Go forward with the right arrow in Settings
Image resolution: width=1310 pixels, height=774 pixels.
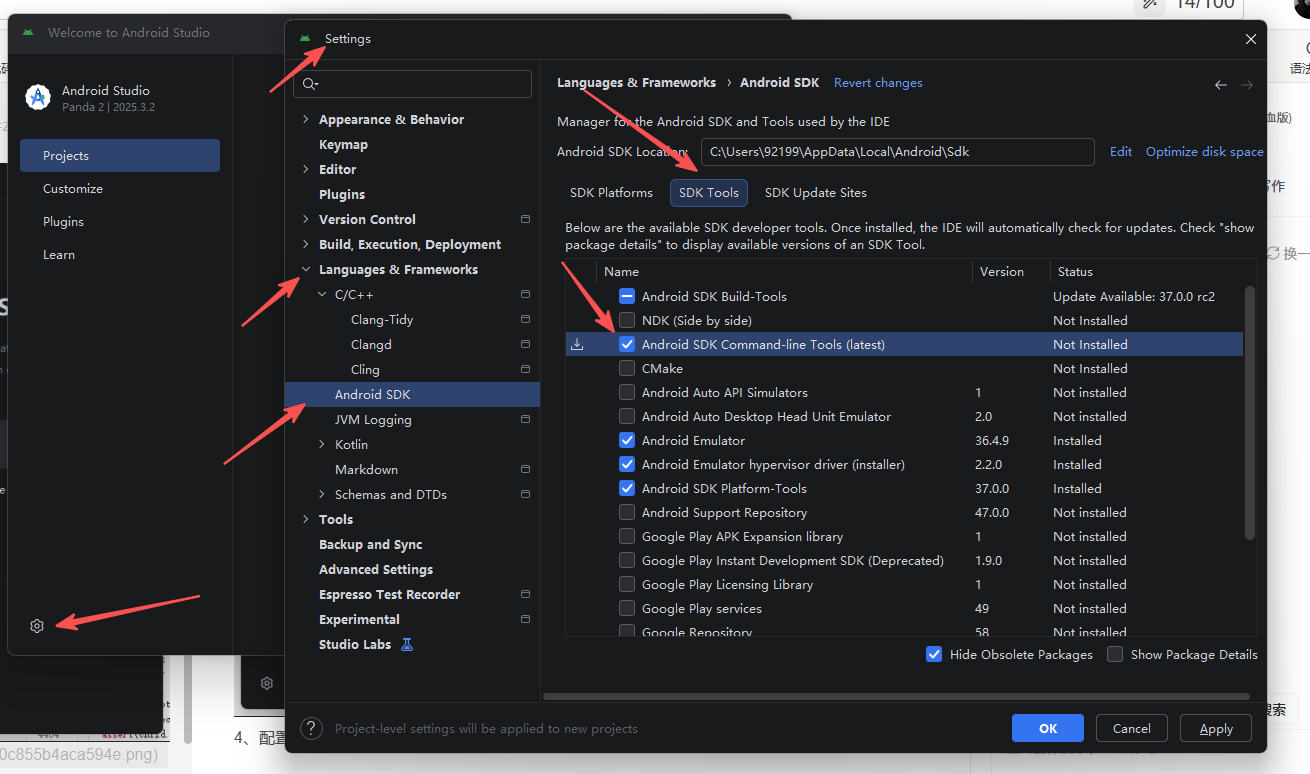click(x=1247, y=85)
